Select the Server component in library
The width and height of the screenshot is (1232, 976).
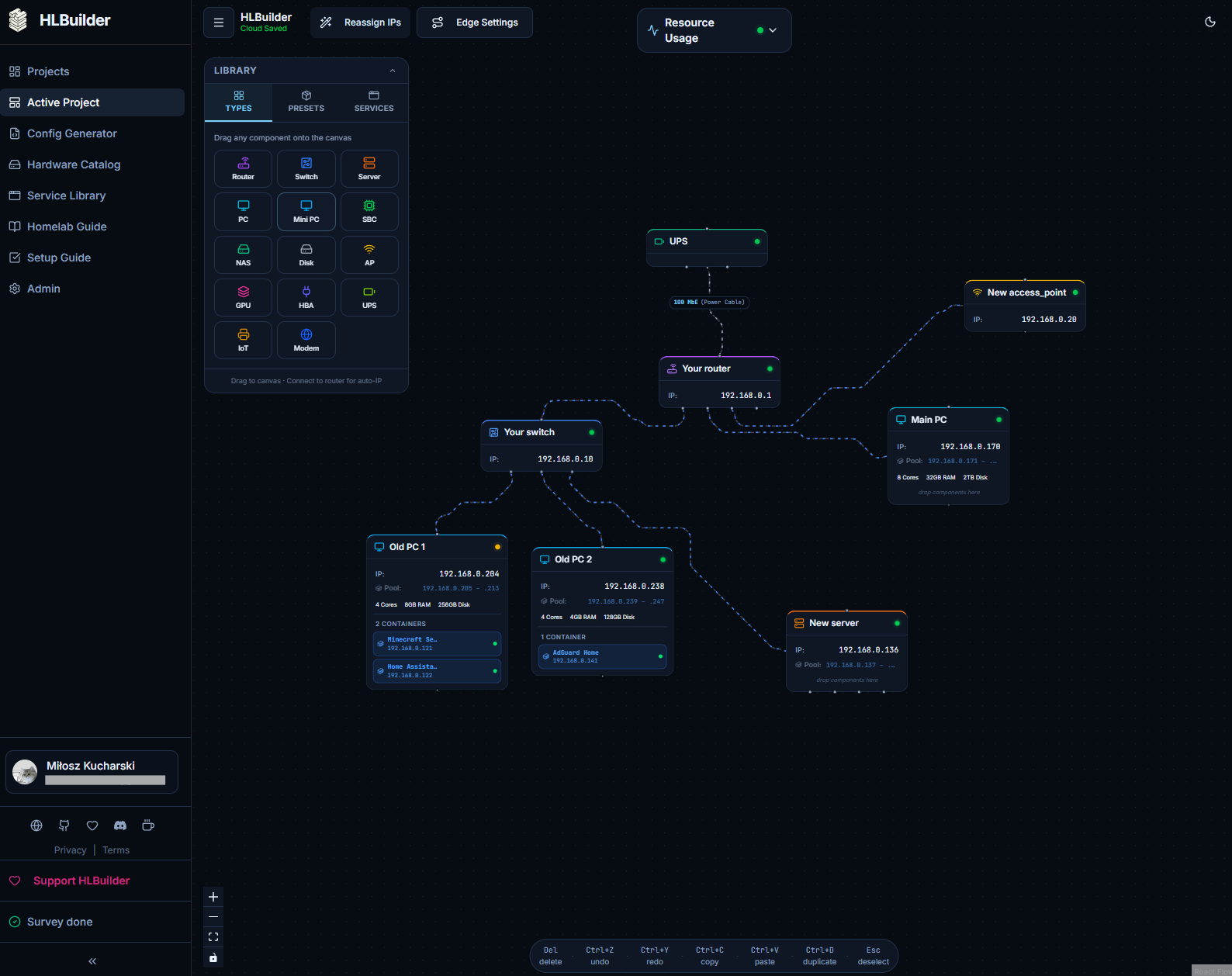[369, 168]
